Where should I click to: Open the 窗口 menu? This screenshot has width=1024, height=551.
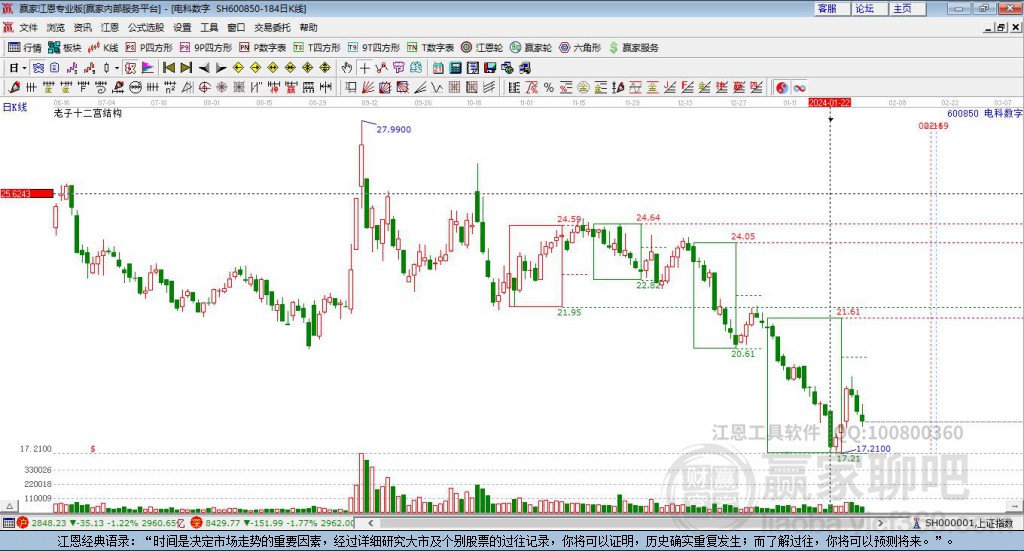point(236,27)
